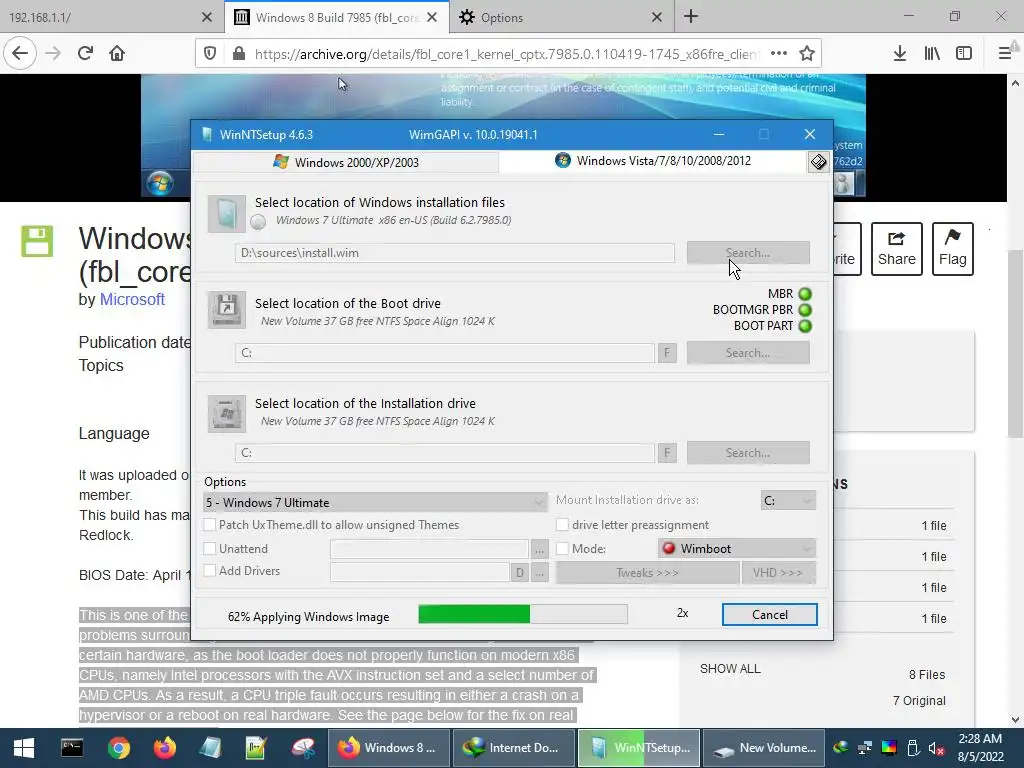
Task: Click the 2x speed label
Action: pos(682,613)
